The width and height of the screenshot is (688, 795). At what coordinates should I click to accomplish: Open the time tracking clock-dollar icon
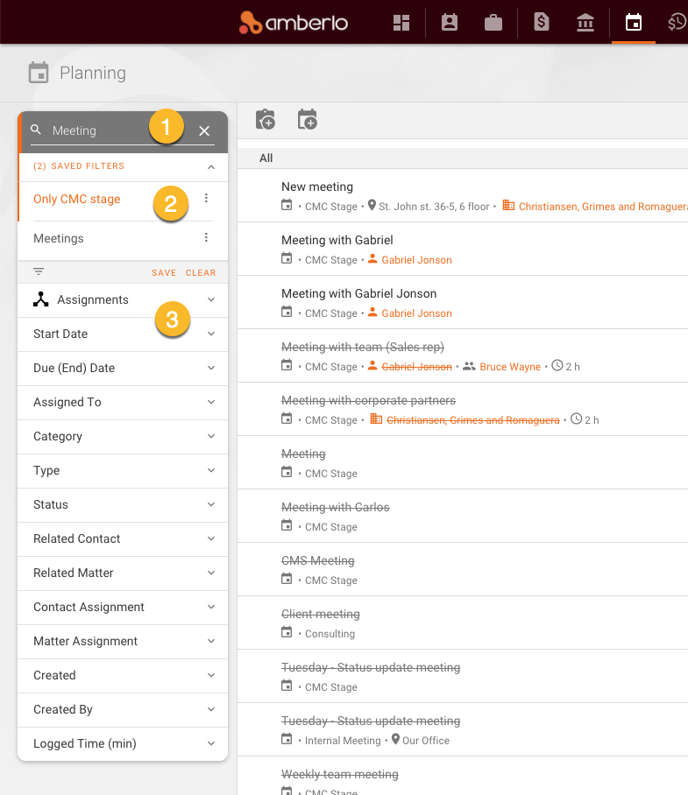(677, 23)
